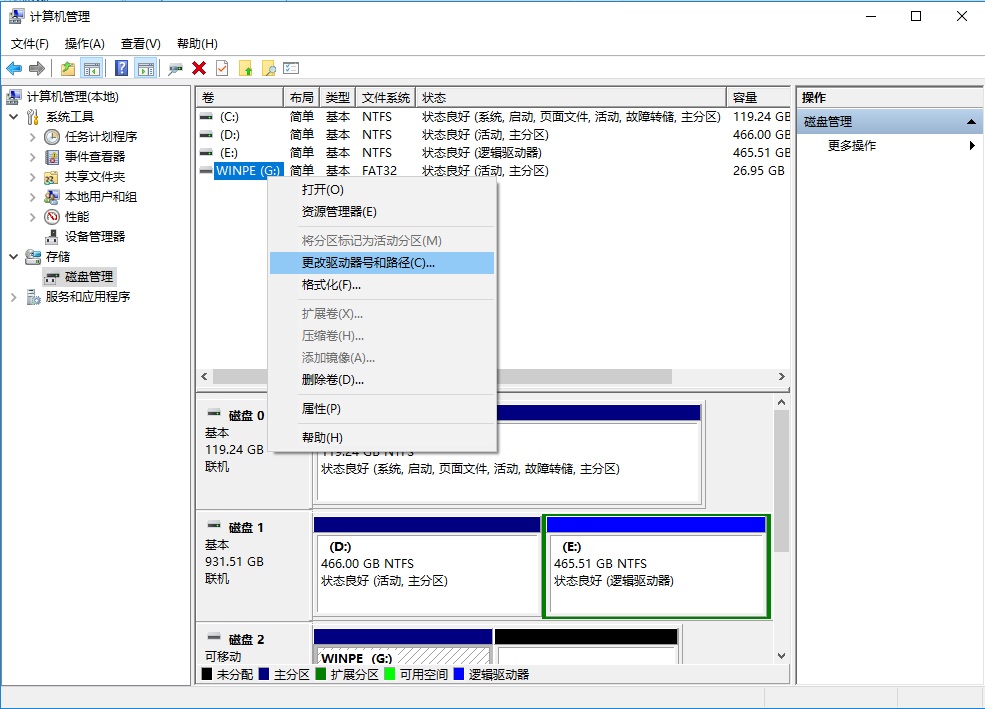Click the red X delete toolbar icon
The image size is (985, 709).
pyautogui.click(x=199, y=68)
